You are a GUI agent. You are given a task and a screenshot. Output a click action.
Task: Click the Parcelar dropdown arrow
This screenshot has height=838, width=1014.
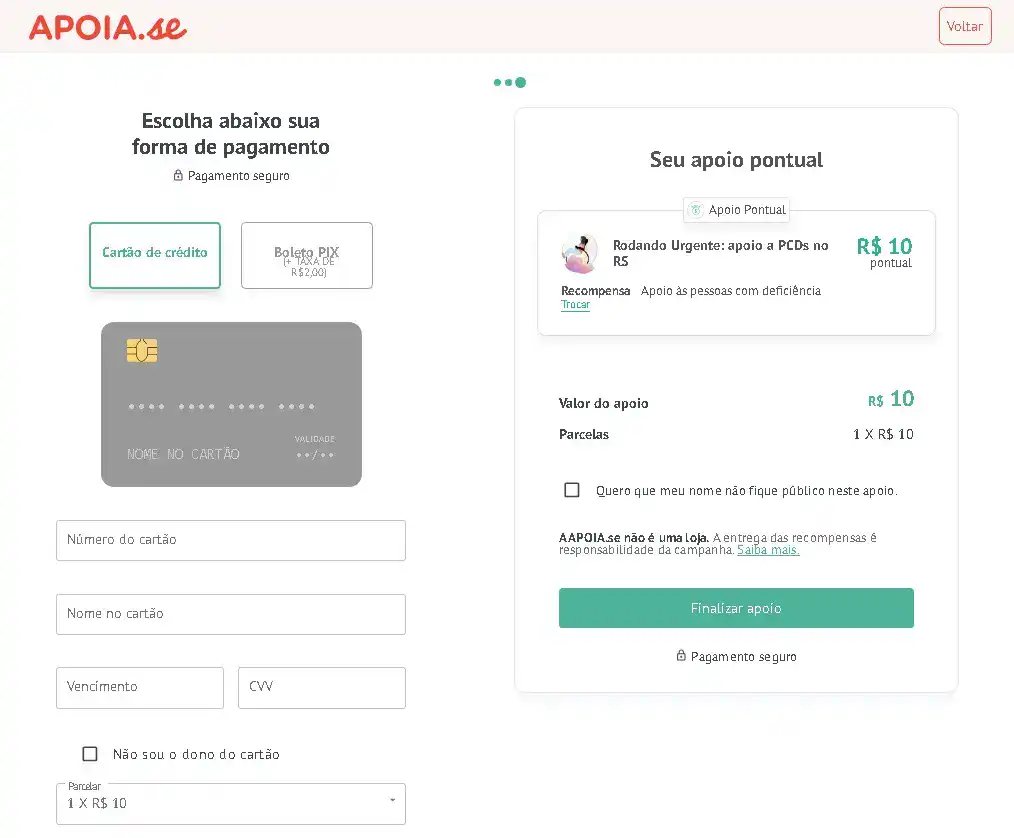click(x=392, y=800)
